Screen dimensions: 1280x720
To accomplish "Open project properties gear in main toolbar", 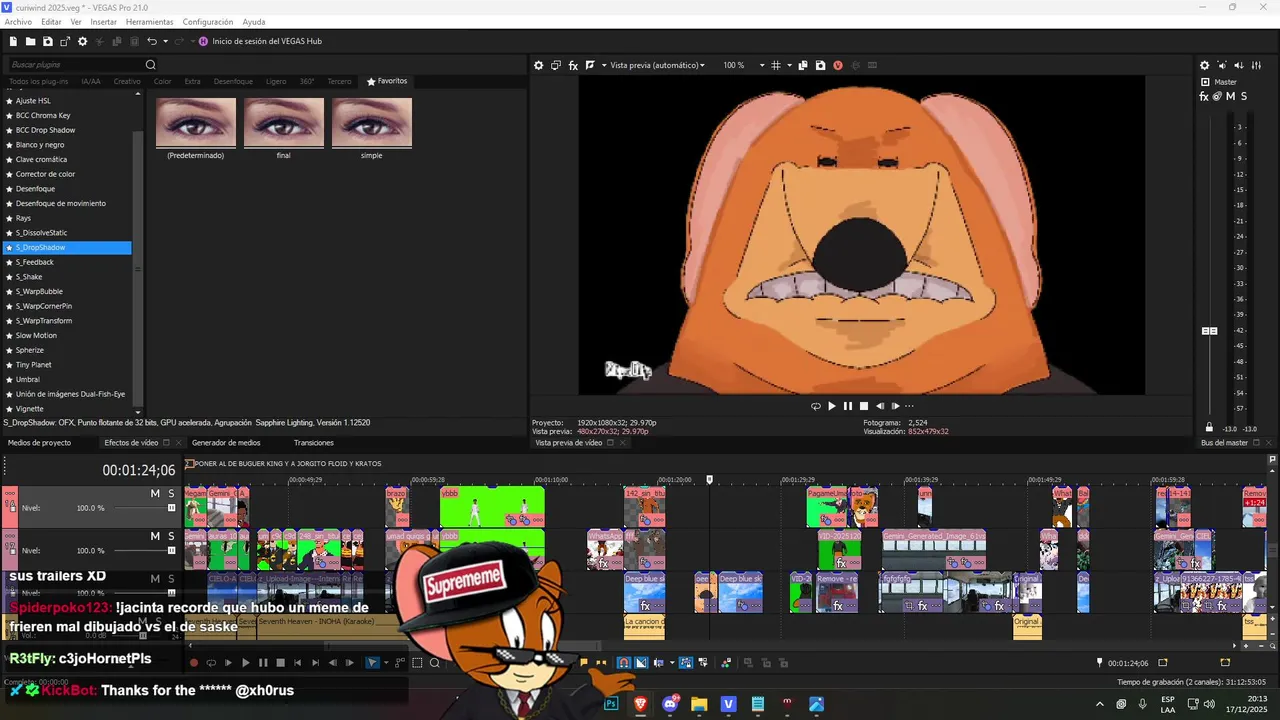I will tap(83, 41).
